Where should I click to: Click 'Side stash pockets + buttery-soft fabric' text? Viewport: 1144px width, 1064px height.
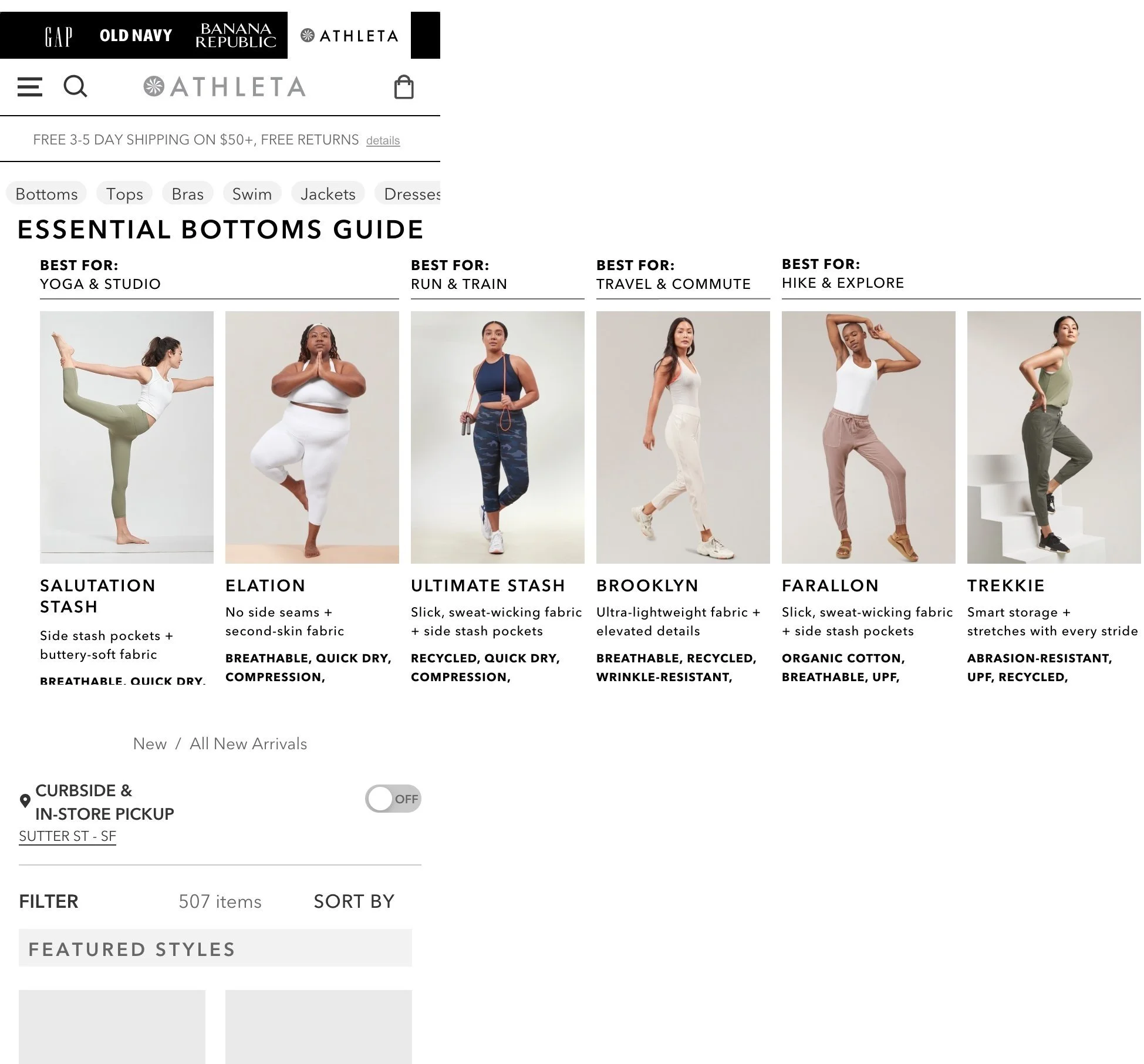[106, 645]
